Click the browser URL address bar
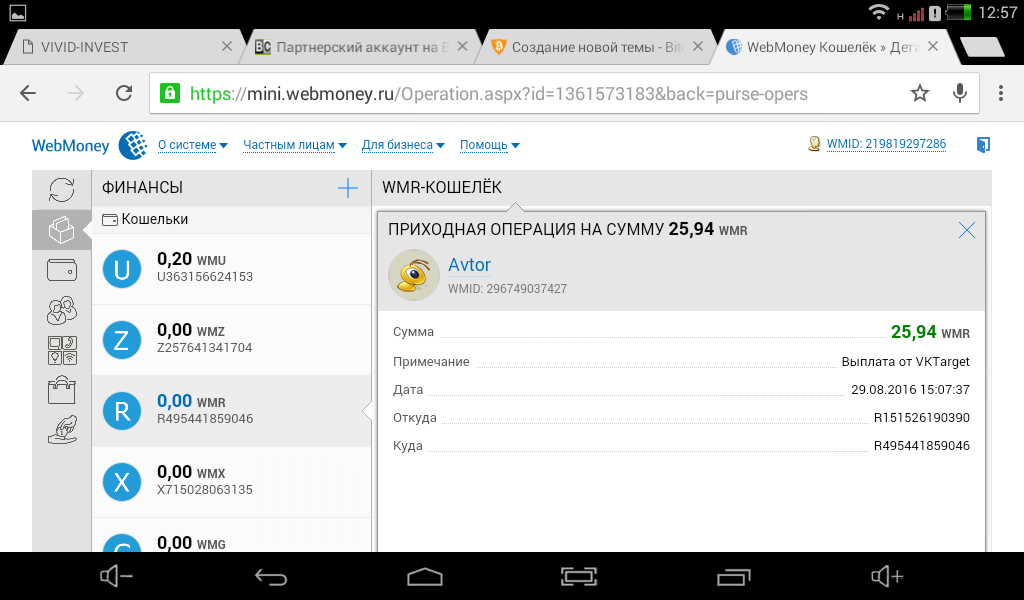Screen dimensions: 1024x600 (x=540, y=94)
